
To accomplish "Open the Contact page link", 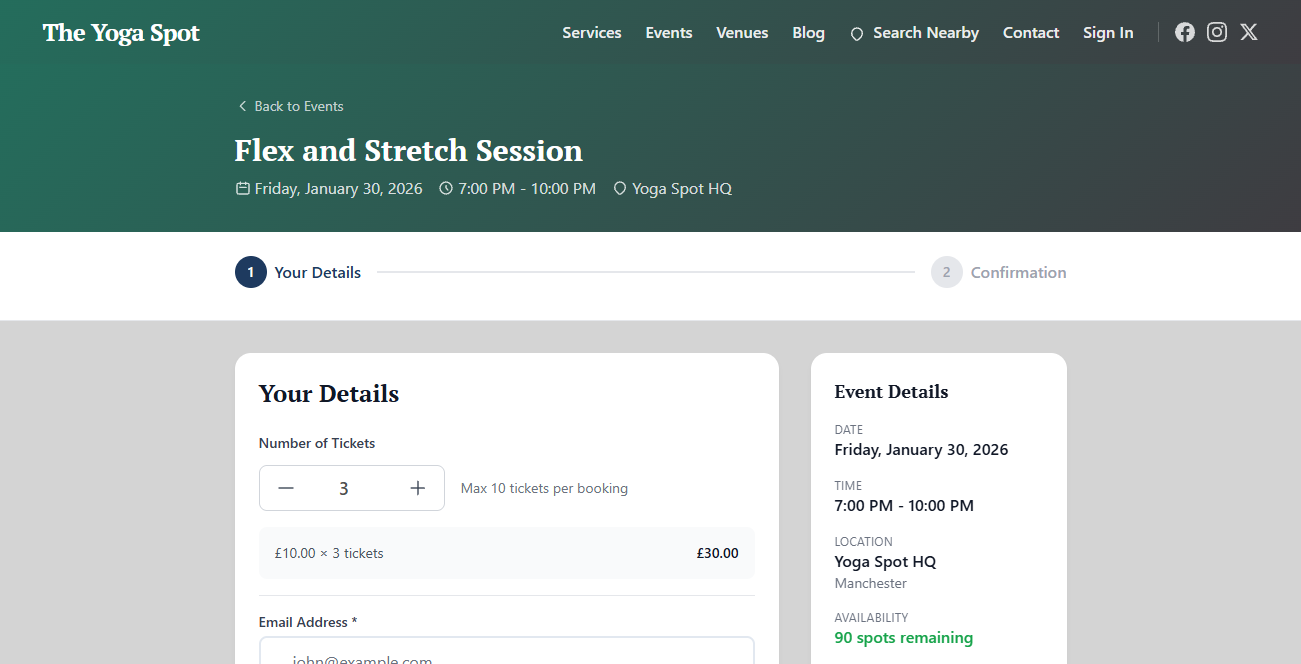I will [1031, 33].
